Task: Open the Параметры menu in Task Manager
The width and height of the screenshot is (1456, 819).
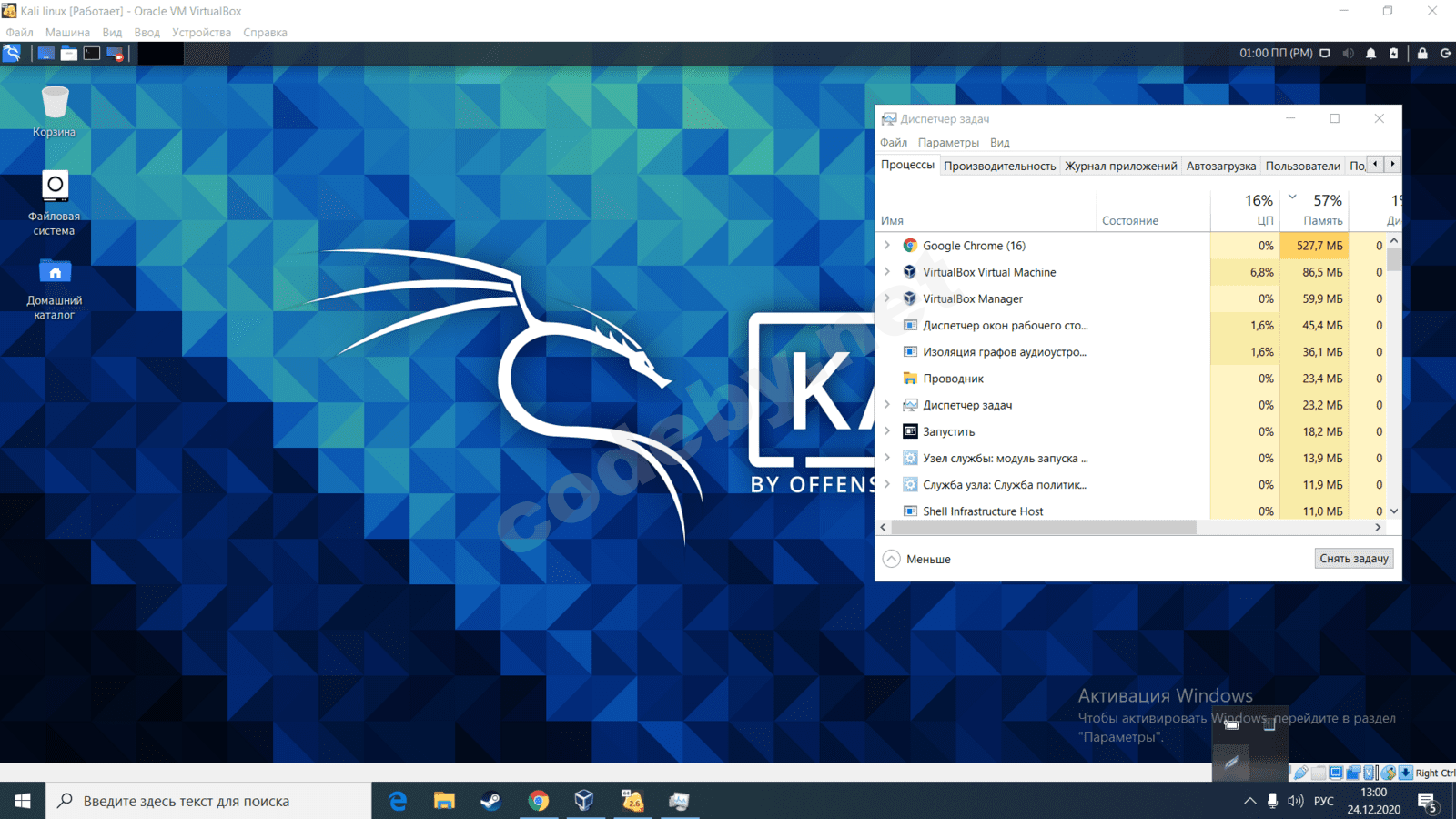Action: [x=948, y=143]
